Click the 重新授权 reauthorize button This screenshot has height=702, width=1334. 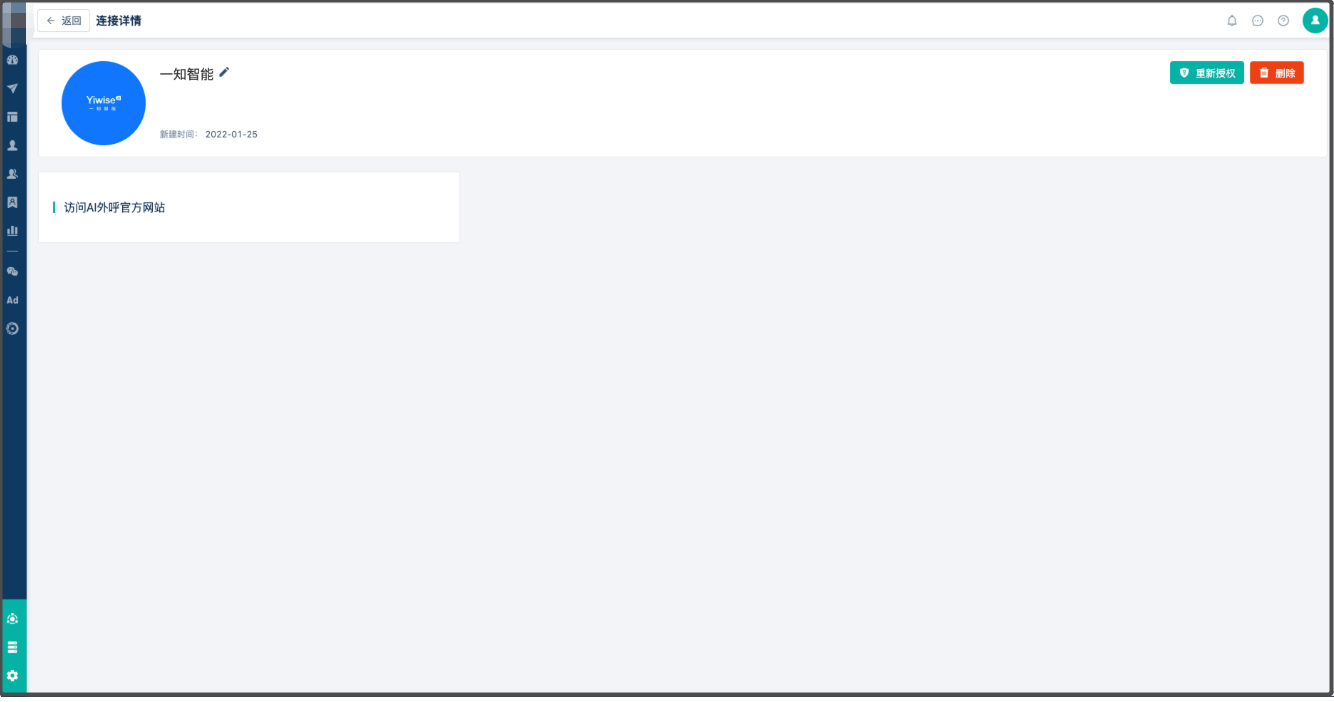pyautogui.click(x=1207, y=73)
